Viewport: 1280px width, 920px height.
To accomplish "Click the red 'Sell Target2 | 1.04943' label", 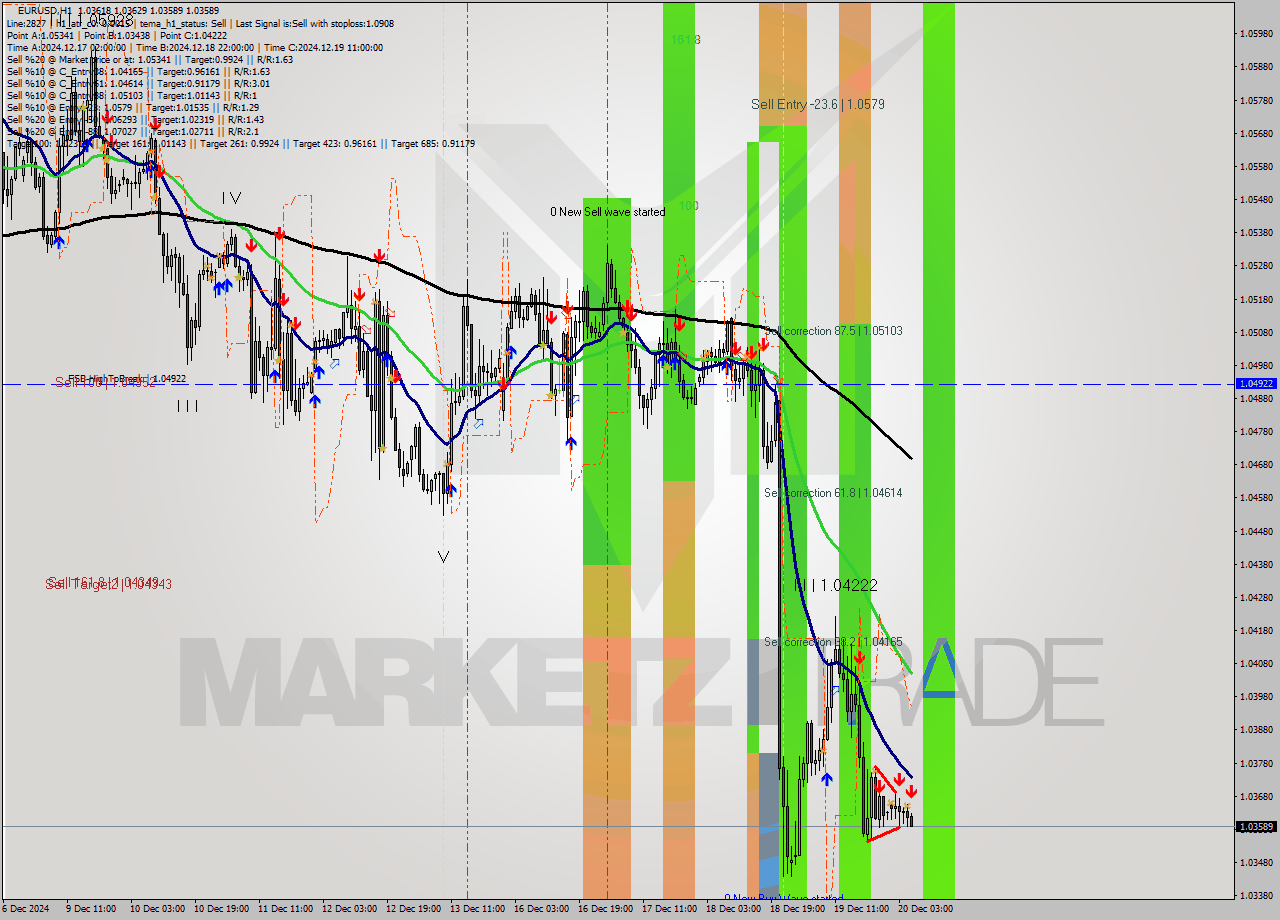I will click(109, 583).
